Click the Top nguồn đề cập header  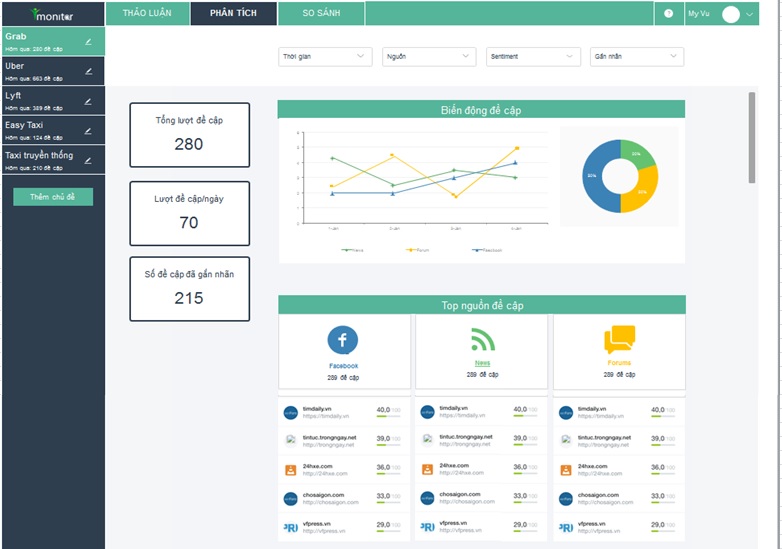(x=482, y=305)
